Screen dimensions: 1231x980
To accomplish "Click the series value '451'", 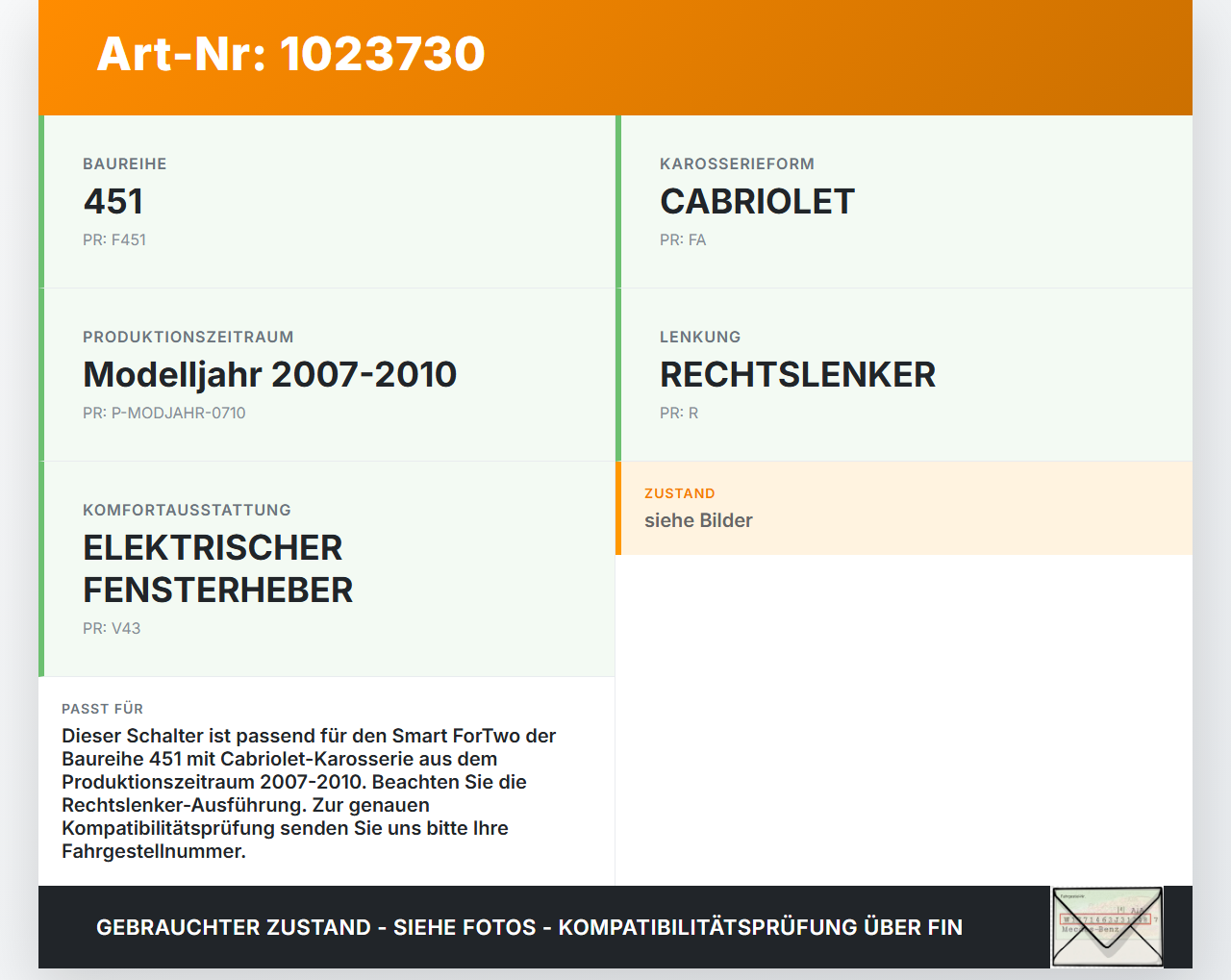I will tap(113, 201).
